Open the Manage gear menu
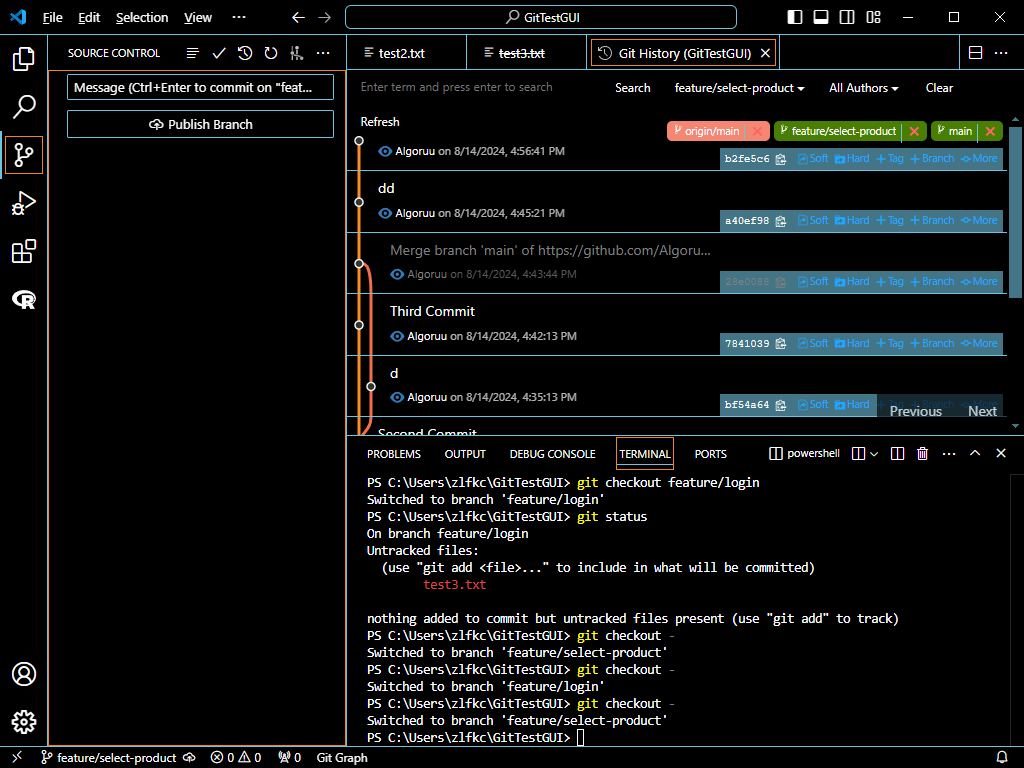 (x=24, y=722)
